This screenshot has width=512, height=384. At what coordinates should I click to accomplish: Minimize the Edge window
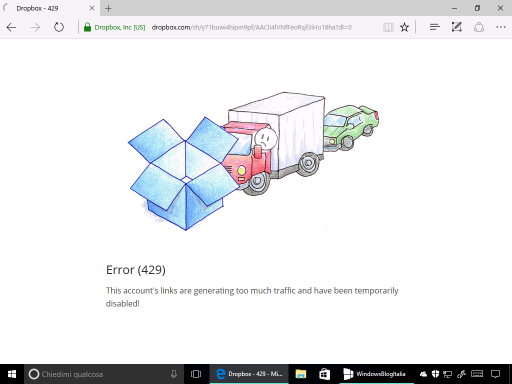[x=454, y=8]
